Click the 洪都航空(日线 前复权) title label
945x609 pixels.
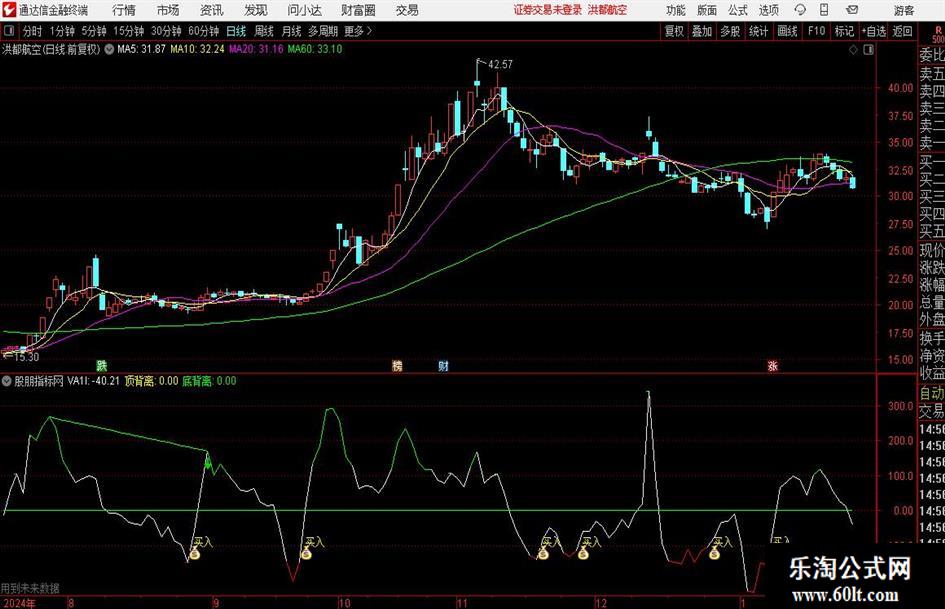[51, 49]
